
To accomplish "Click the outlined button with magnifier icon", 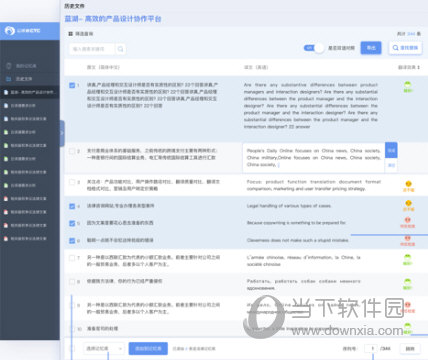I will click(x=405, y=48).
